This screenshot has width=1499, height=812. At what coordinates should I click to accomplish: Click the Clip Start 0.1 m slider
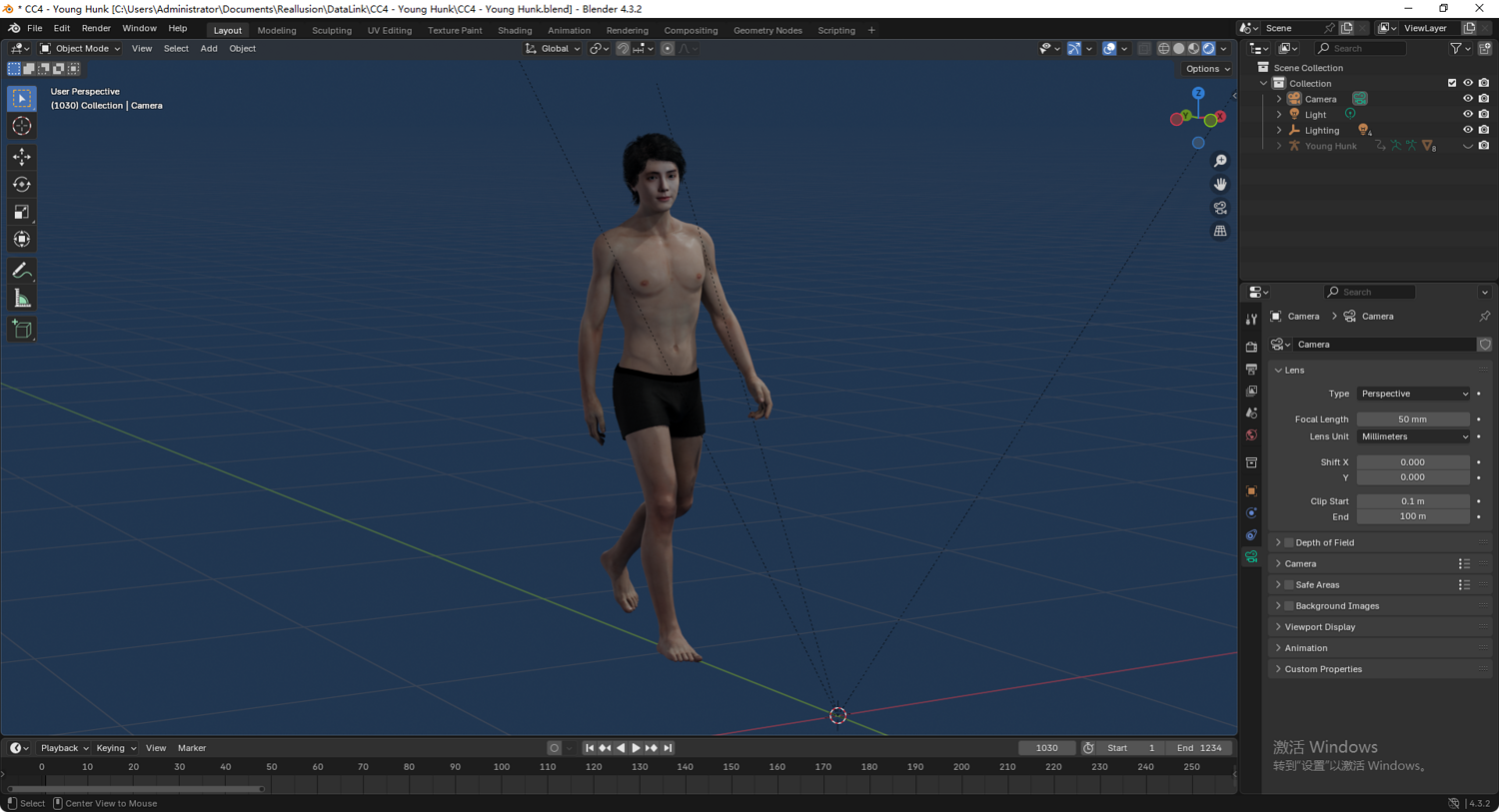[1413, 501]
